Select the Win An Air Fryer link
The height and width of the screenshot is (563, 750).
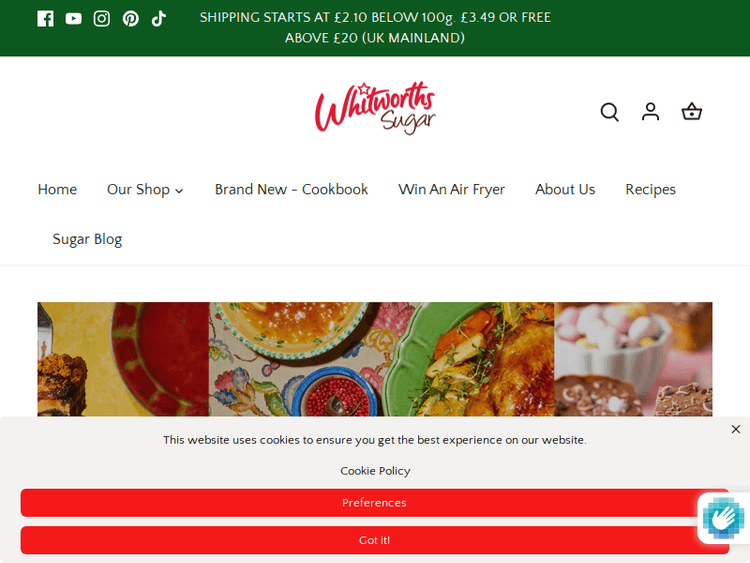452,189
